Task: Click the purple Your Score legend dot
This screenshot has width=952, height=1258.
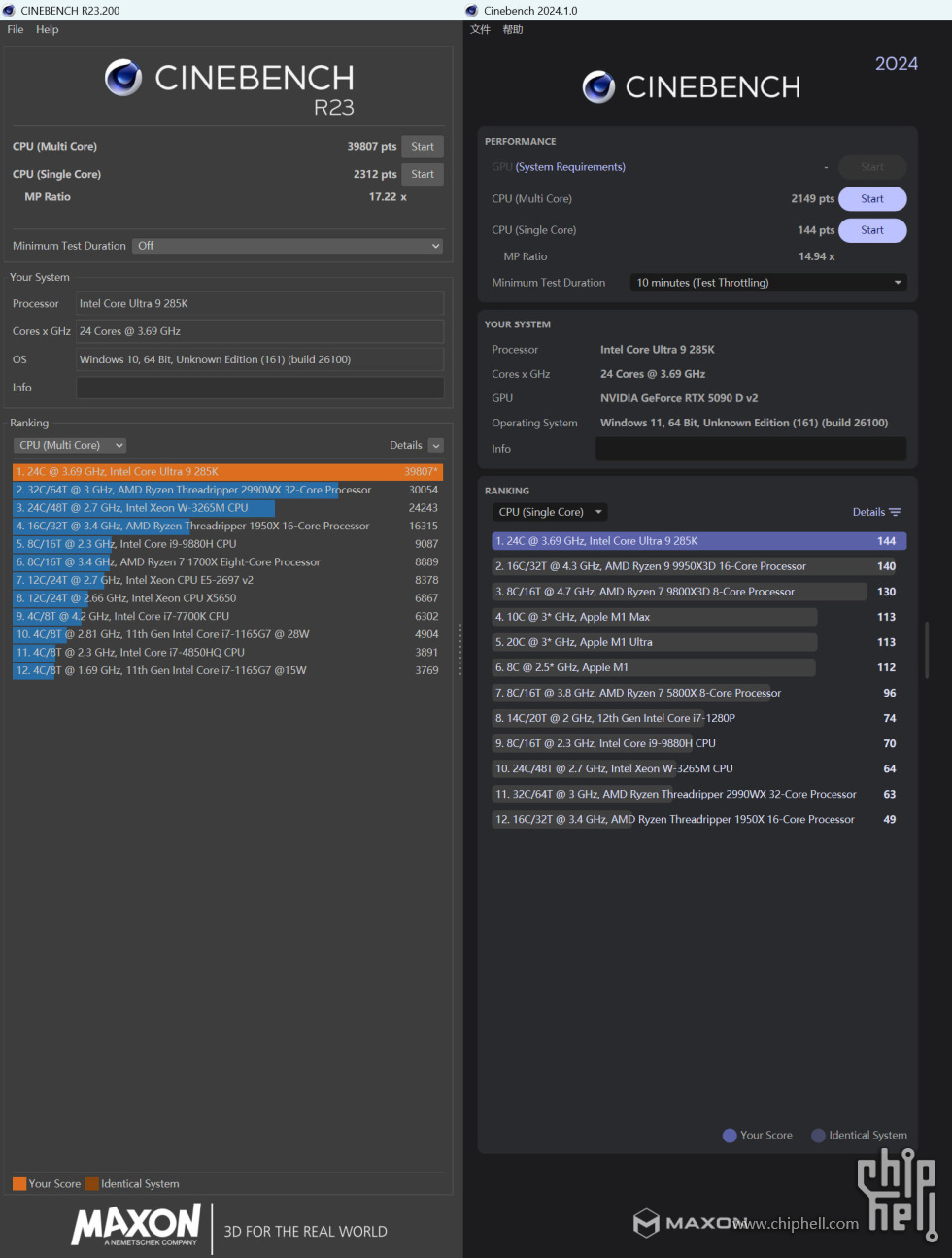Action: click(730, 1135)
